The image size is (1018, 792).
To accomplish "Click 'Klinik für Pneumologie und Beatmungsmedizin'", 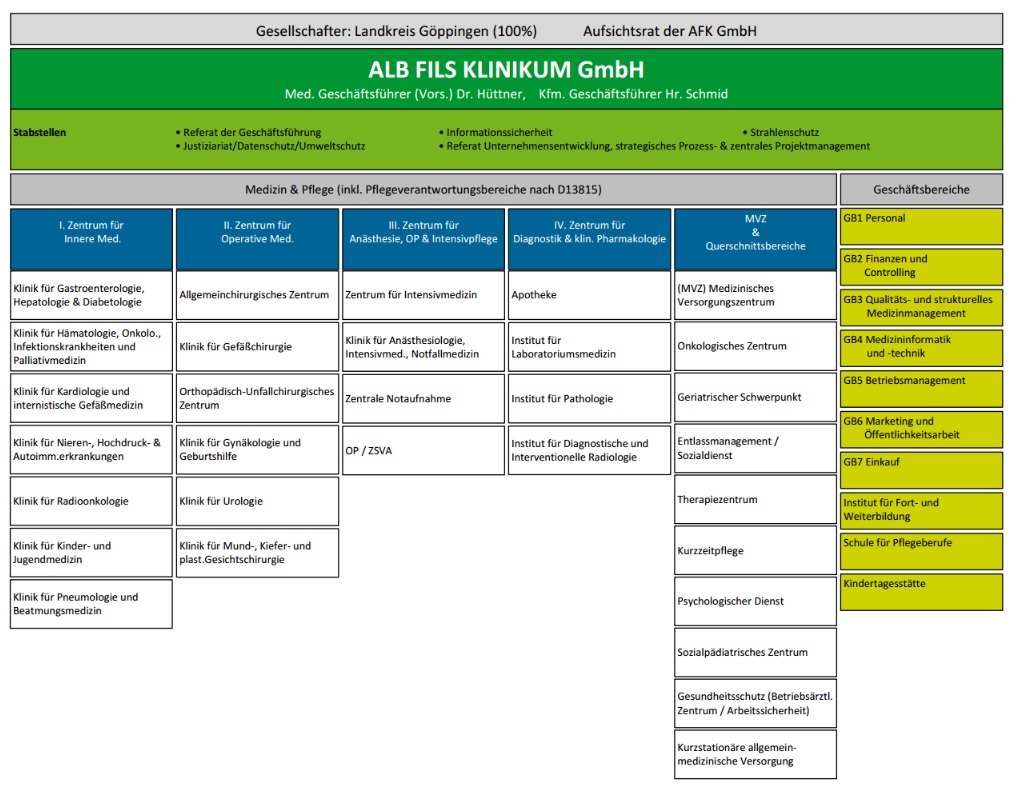I will pos(92,604).
